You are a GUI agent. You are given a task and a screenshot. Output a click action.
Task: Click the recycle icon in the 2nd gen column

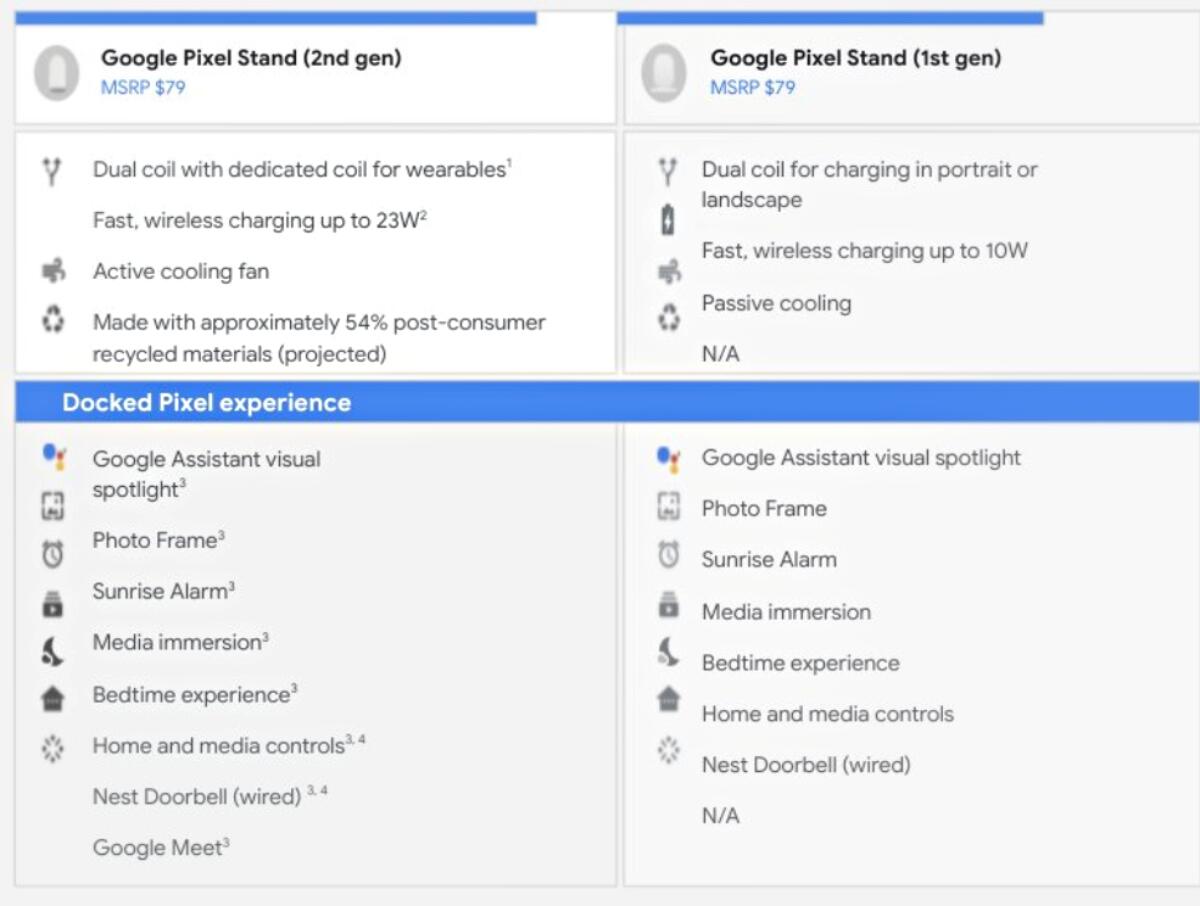pyautogui.click(x=53, y=321)
